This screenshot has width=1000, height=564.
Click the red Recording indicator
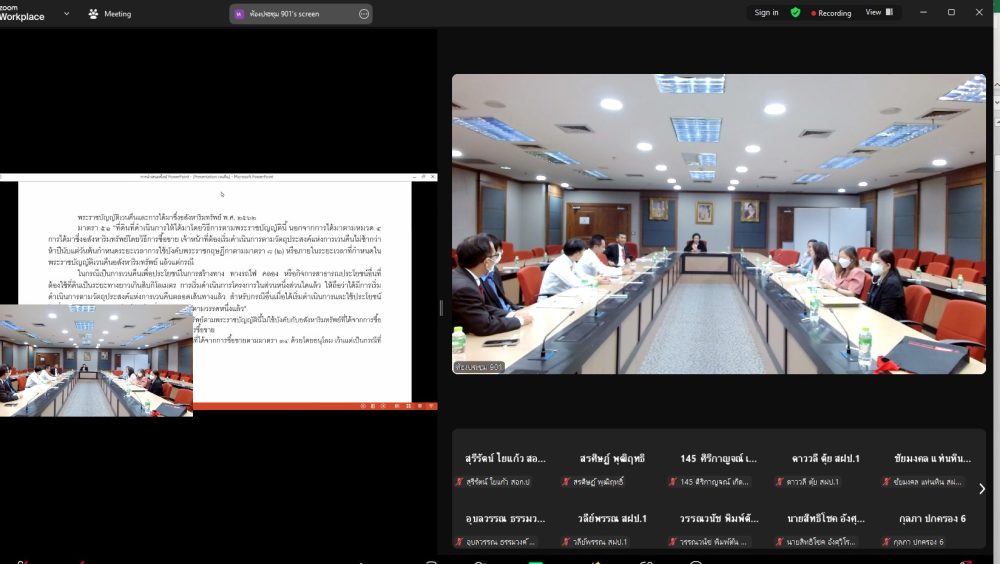pos(831,13)
